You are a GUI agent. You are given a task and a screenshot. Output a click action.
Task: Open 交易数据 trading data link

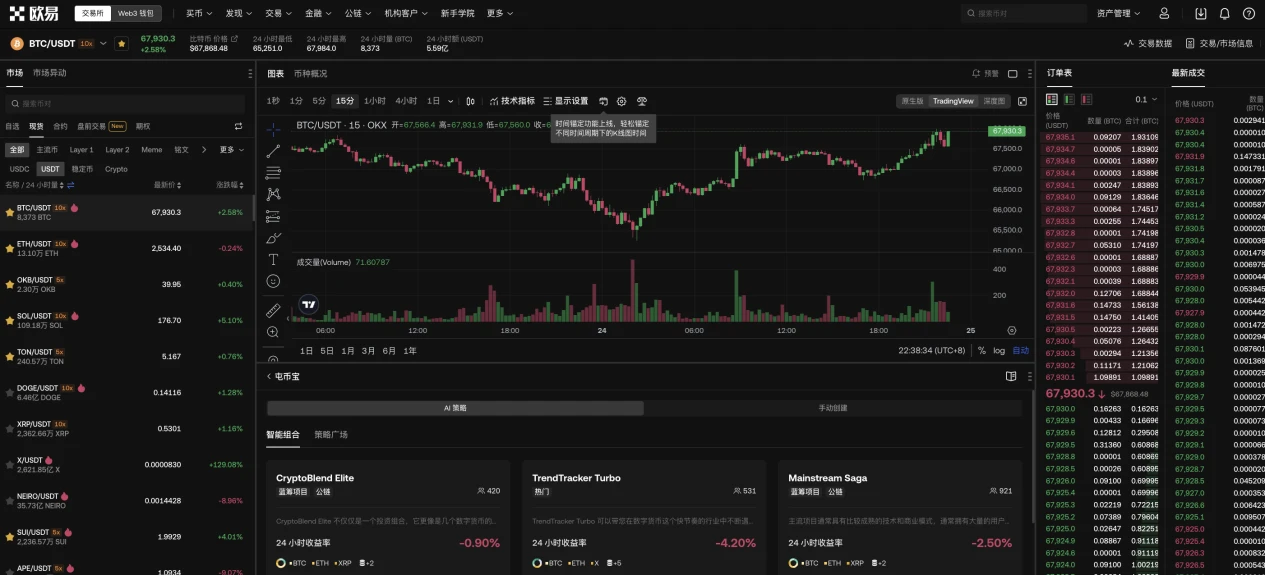click(x=1148, y=44)
